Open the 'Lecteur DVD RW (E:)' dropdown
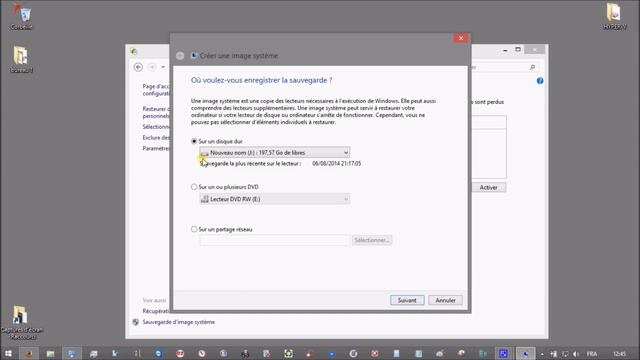The height and width of the screenshot is (360, 640). click(274, 199)
